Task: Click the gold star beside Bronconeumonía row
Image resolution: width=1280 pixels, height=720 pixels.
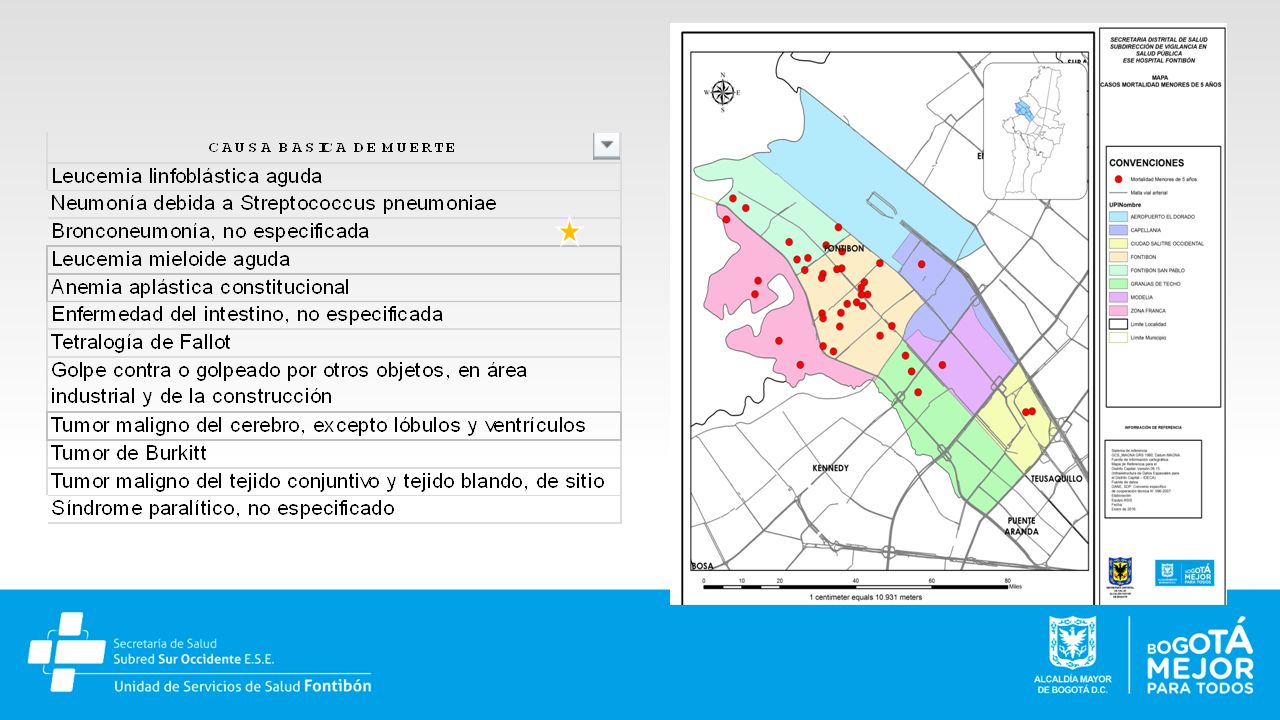Action: click(569, 232)
